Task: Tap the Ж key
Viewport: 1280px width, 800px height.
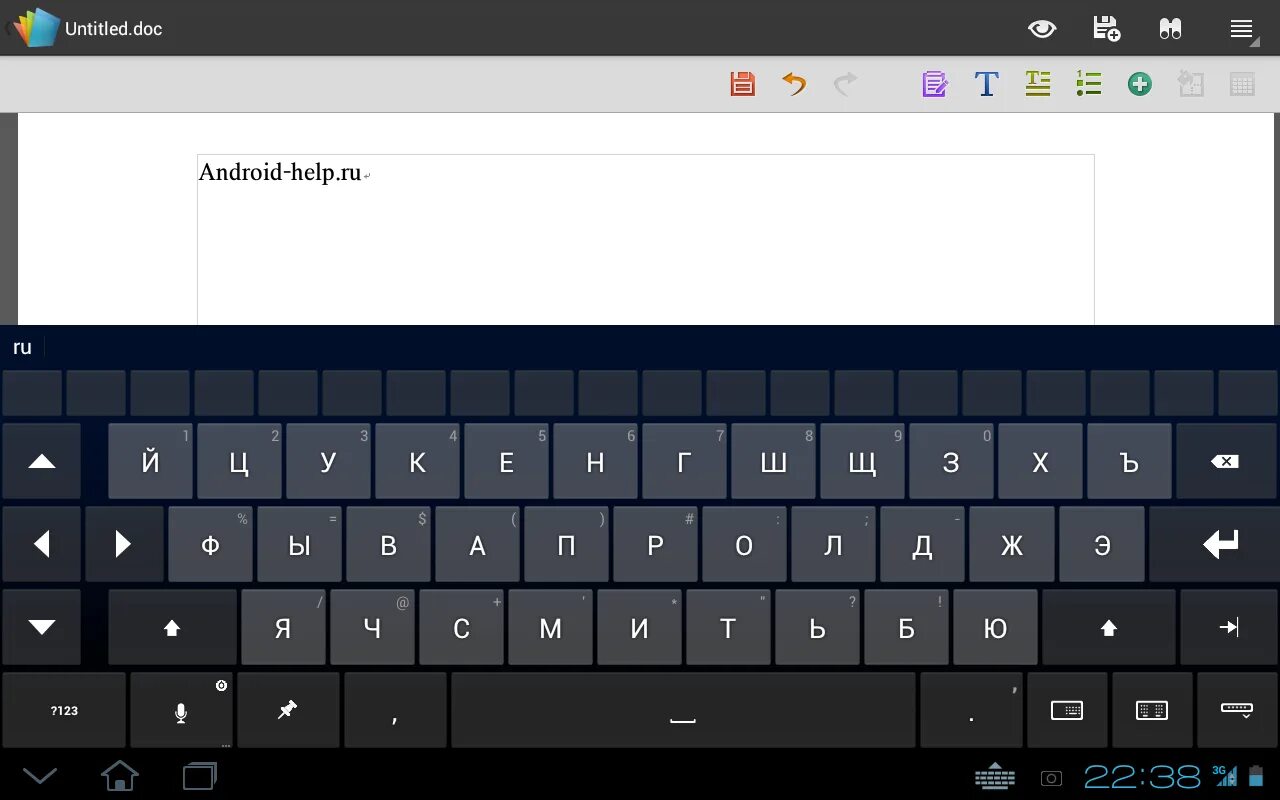Action: (1012, 544)
